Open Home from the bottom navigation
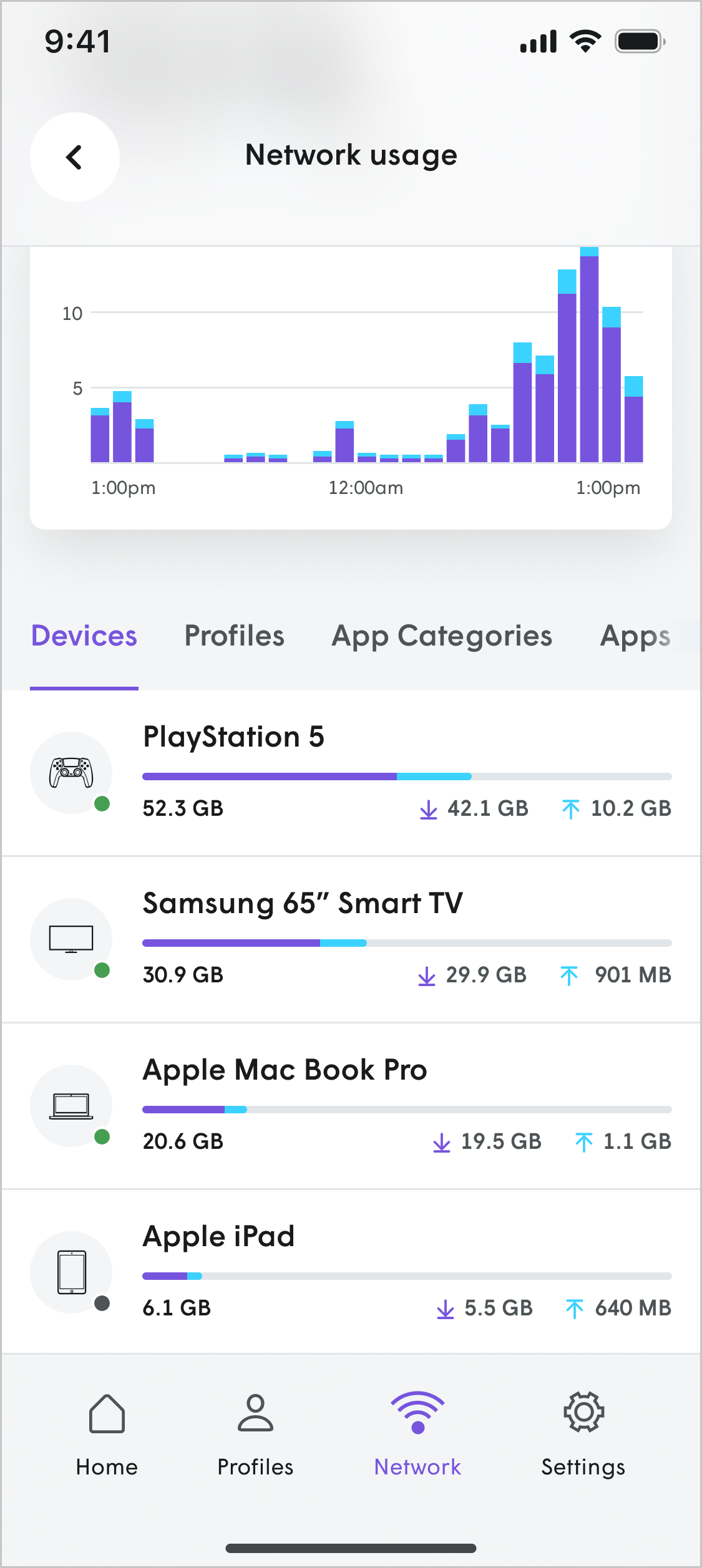Viewport: 702px width, 1568px height. pyautogui.click(x=107, y=1435)
